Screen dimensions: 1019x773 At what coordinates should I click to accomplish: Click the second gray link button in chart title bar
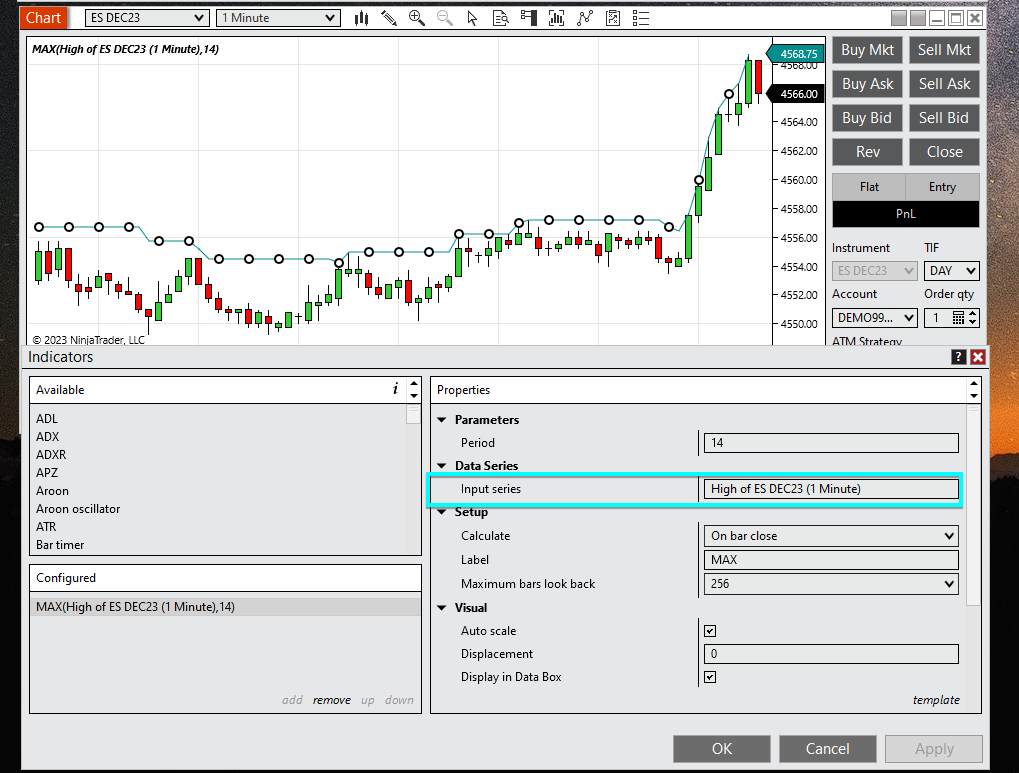click(918, 18)
